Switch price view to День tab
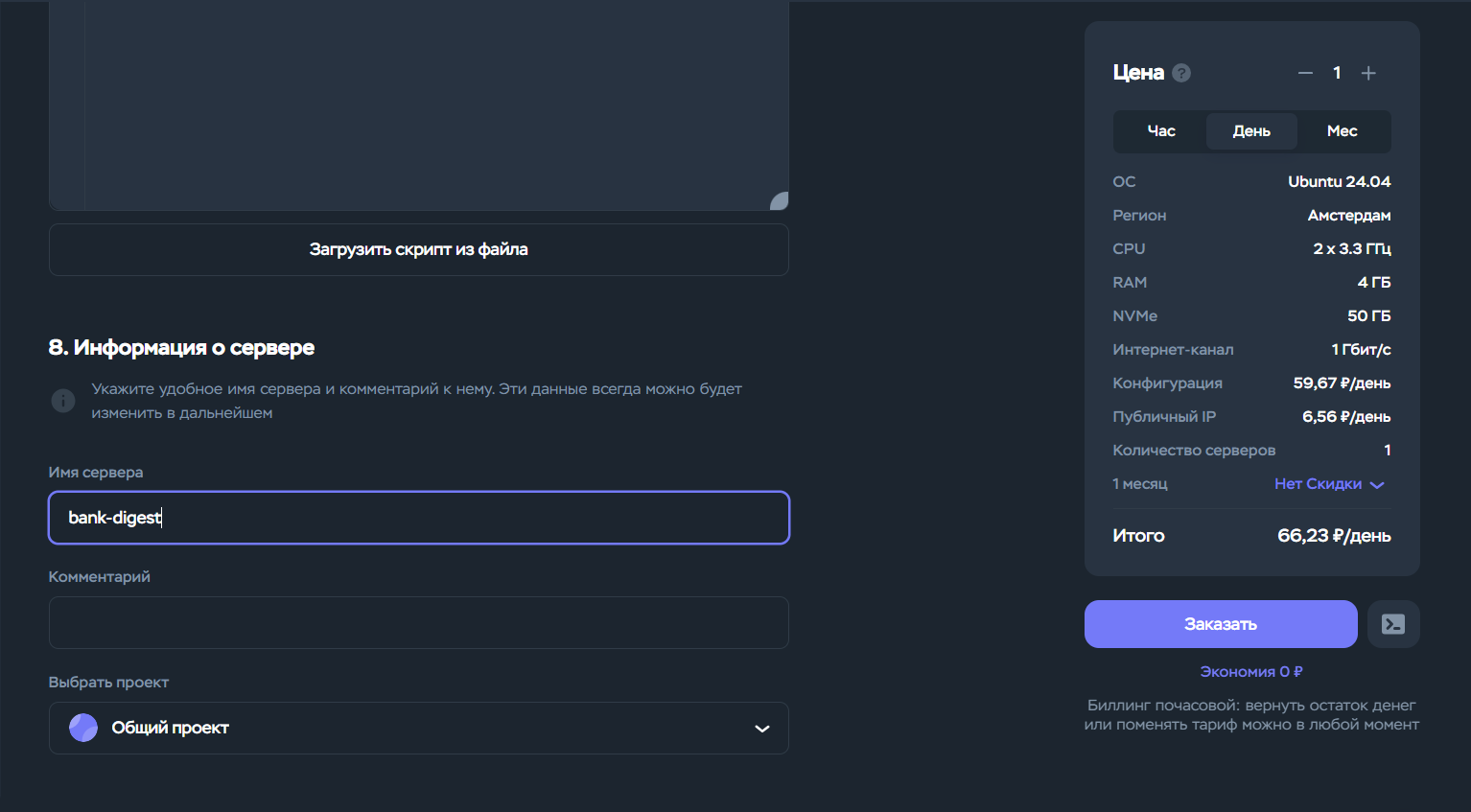Viewport: 1471px width, 812px height. click(x=1251, y=131)
